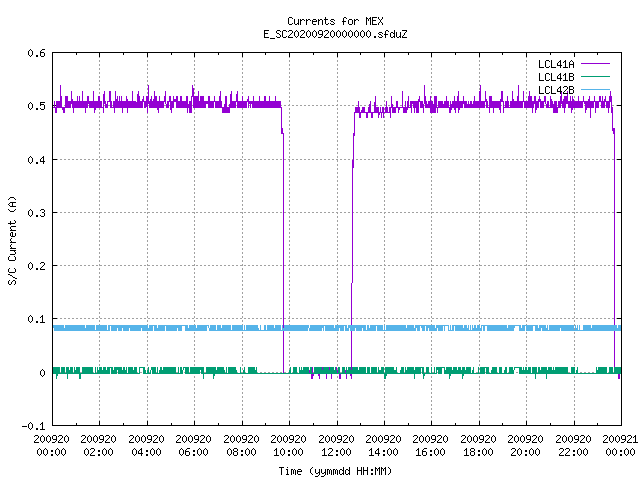Image resolution: width=640 pixels, height=480 pixels.
Task: Click the x-axis label 'Time (yymmdd HH:MM)'
Action: click(x=335, y=471)
